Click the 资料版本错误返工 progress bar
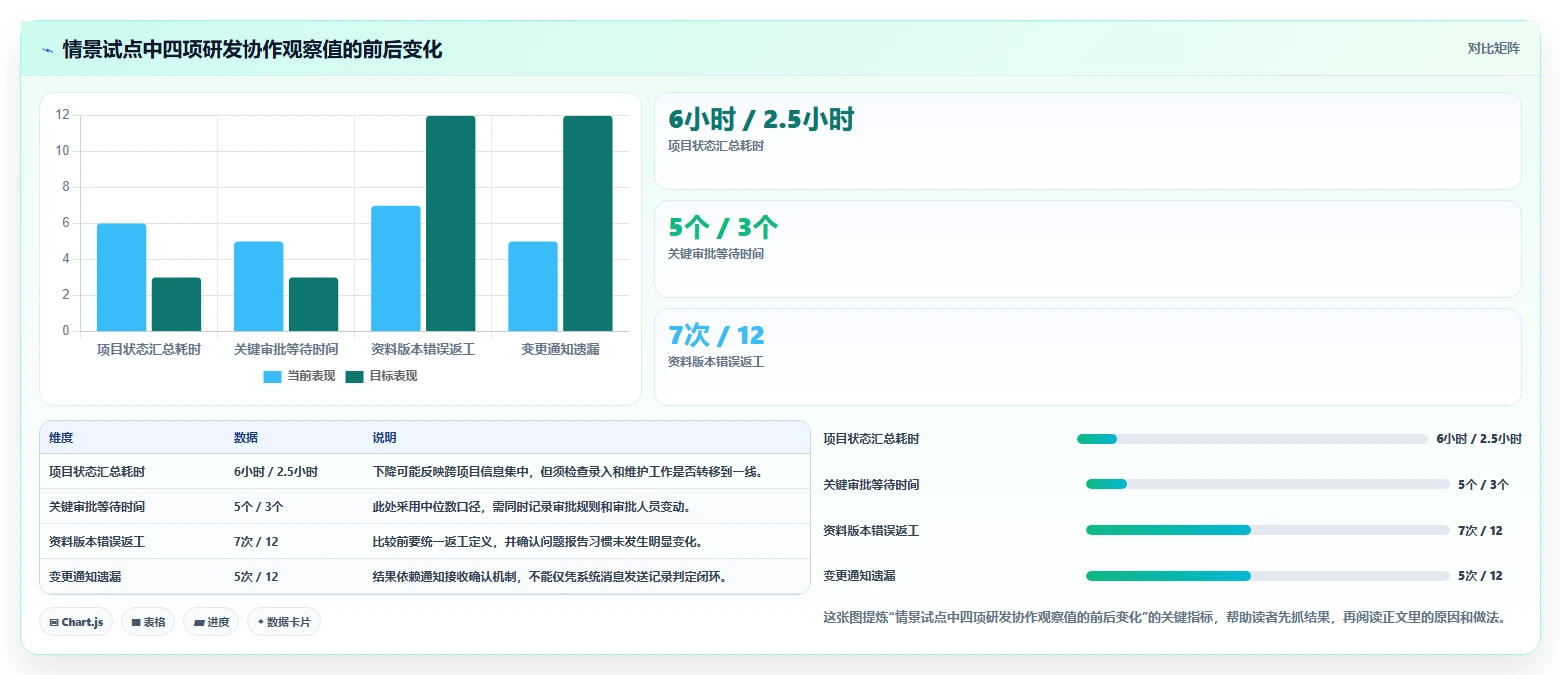Image resolution: width=1561 pixels, height=675 pixels. pos(1268,530)
